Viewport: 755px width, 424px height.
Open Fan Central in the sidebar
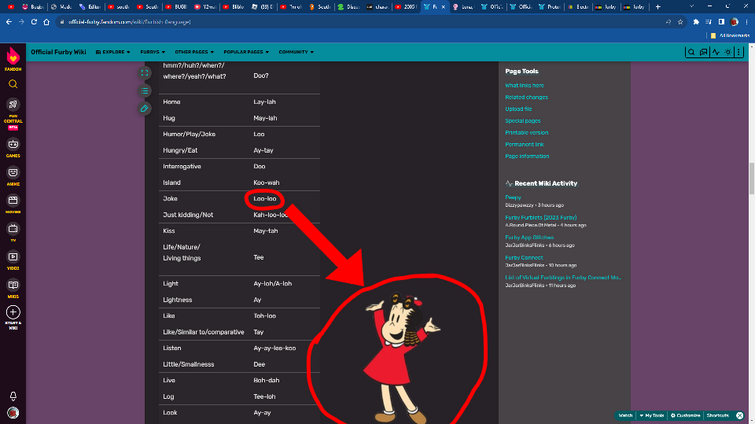tap(13, 115)
